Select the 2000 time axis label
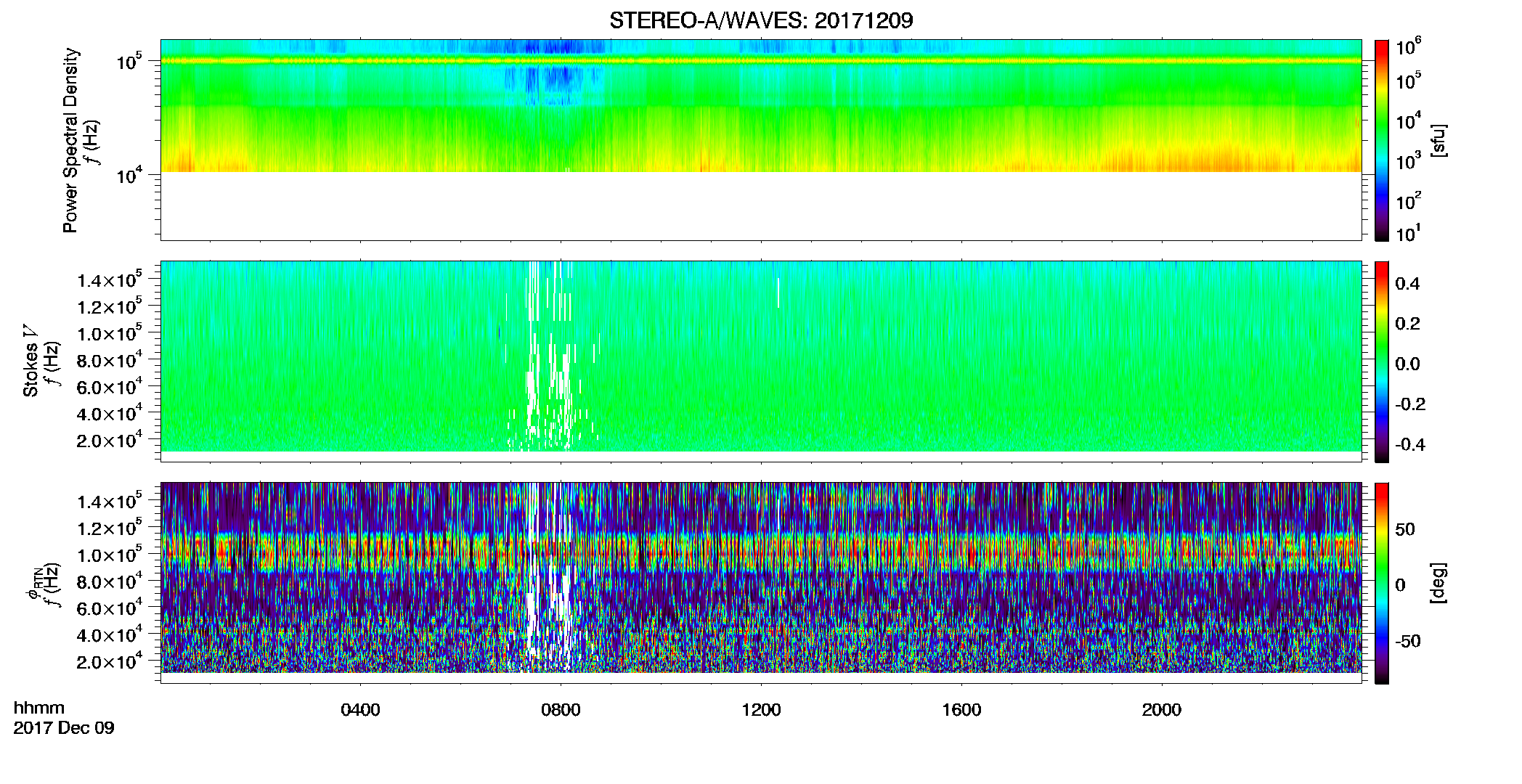This screenshot has width=1522, height=784. 1162,710
